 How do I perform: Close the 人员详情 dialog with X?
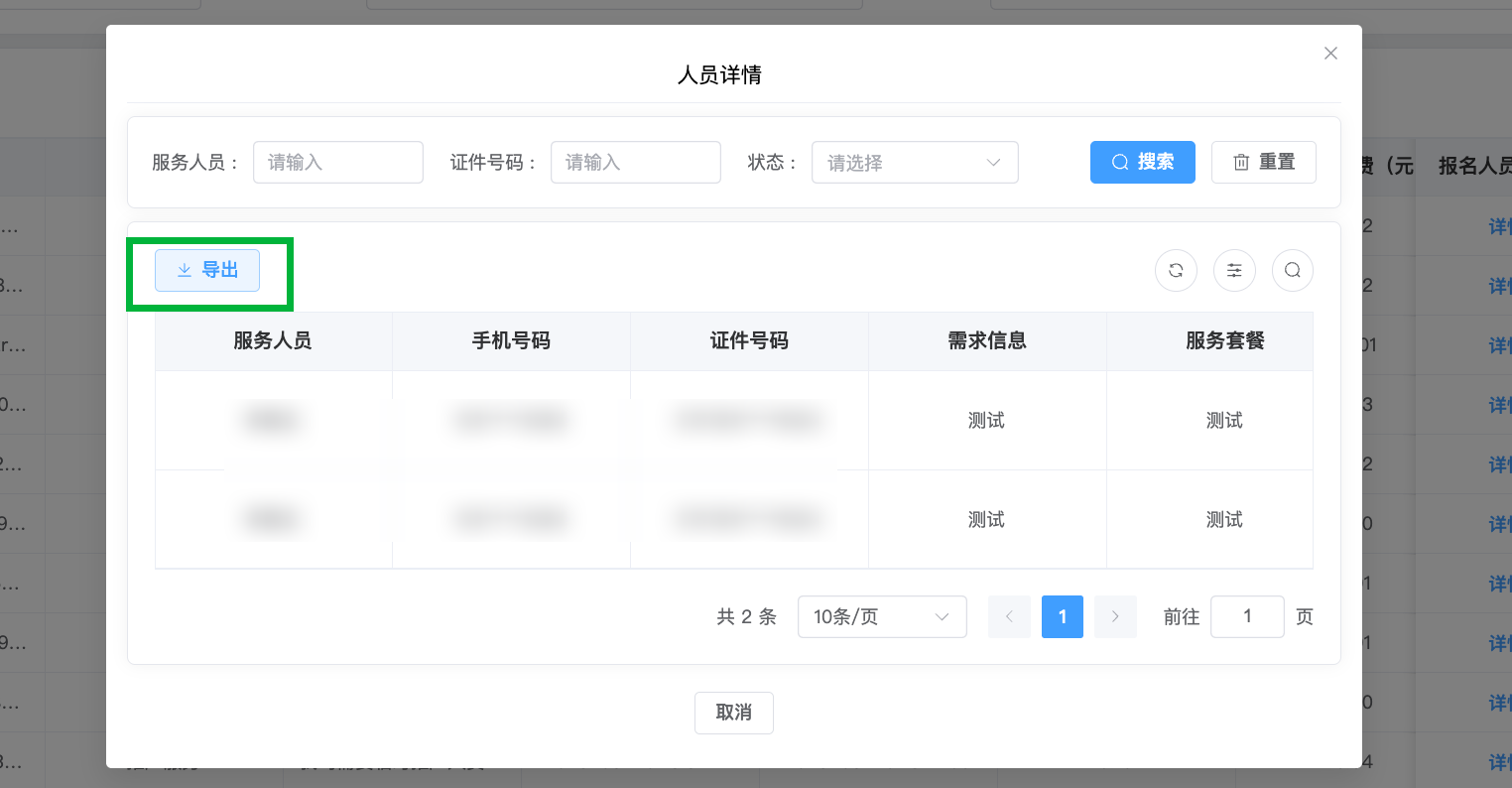(x=1330, y=54)
